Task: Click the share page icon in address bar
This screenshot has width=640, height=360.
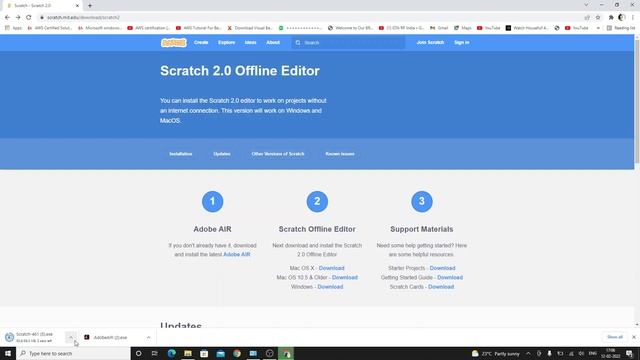Action: pyautogui.click(x=587, y=18)
